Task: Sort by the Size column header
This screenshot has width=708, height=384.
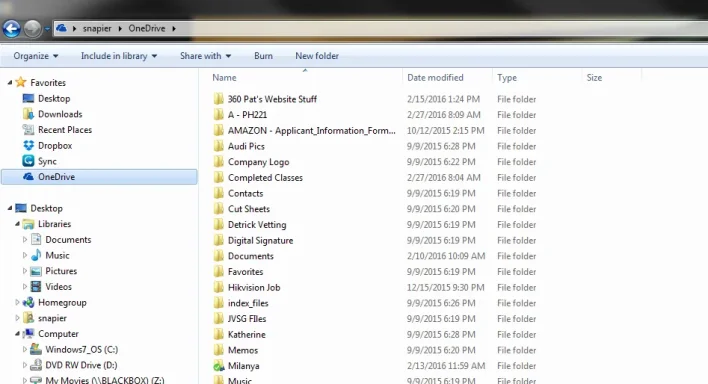Action: [594, 78]
